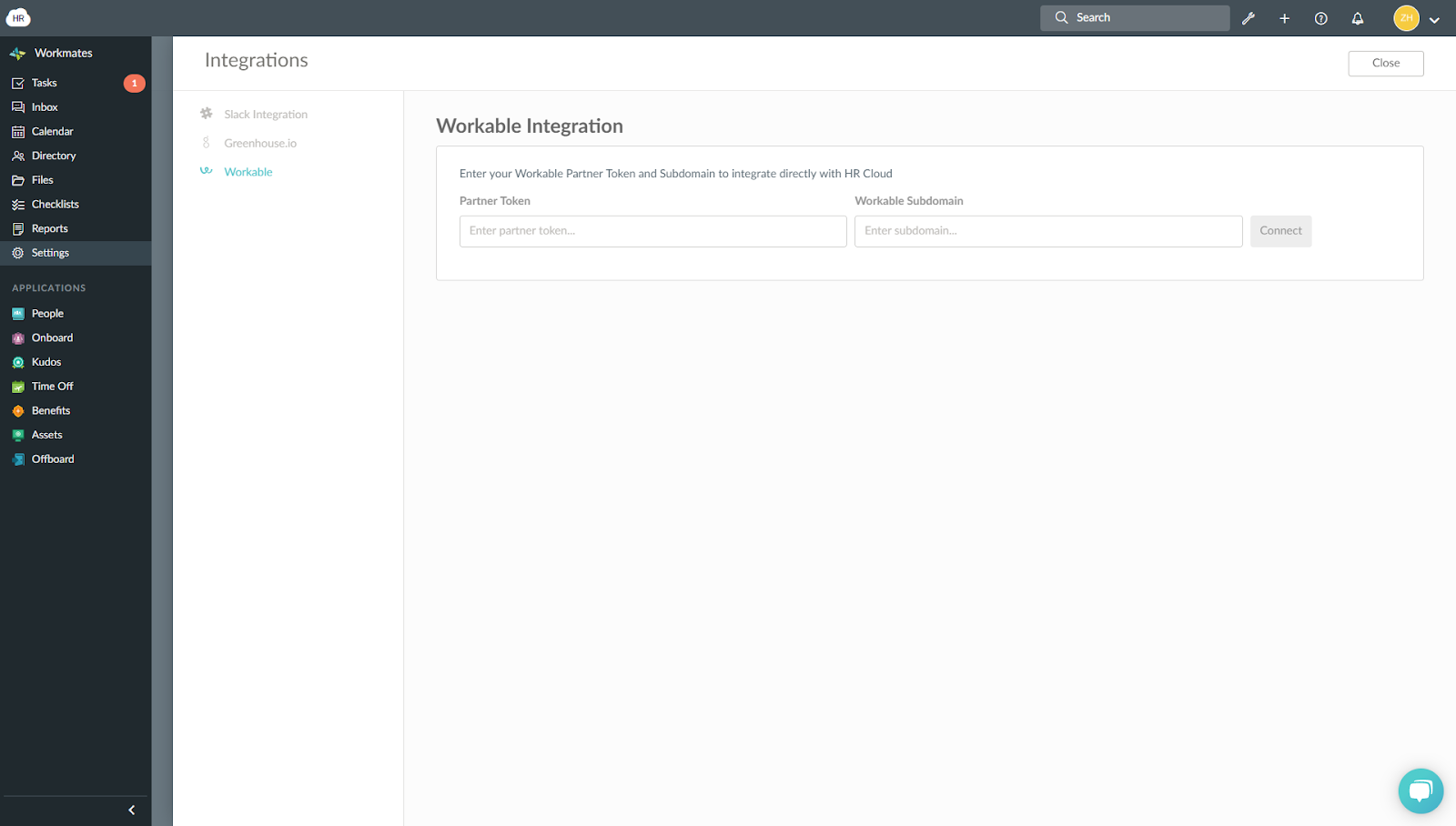
Task: Click the Onboard app icon
Action: [18, 337]
